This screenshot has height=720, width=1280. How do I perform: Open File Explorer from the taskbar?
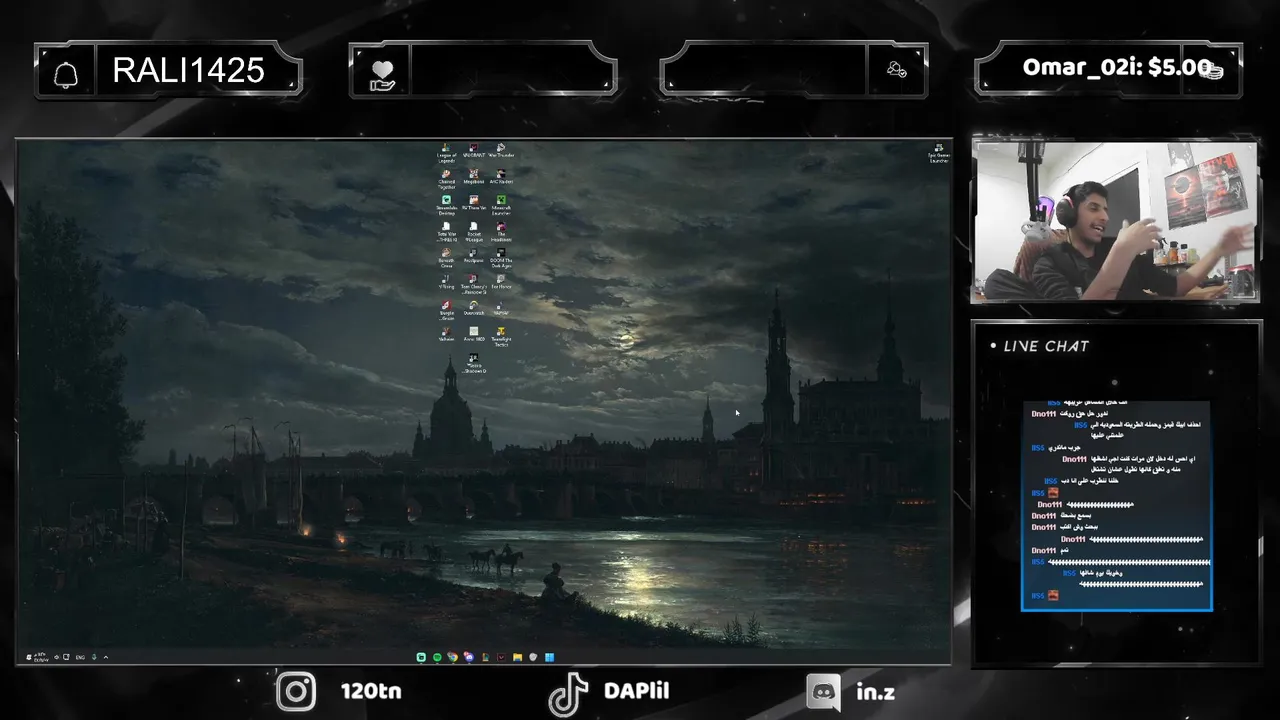(x=517, y=657)
